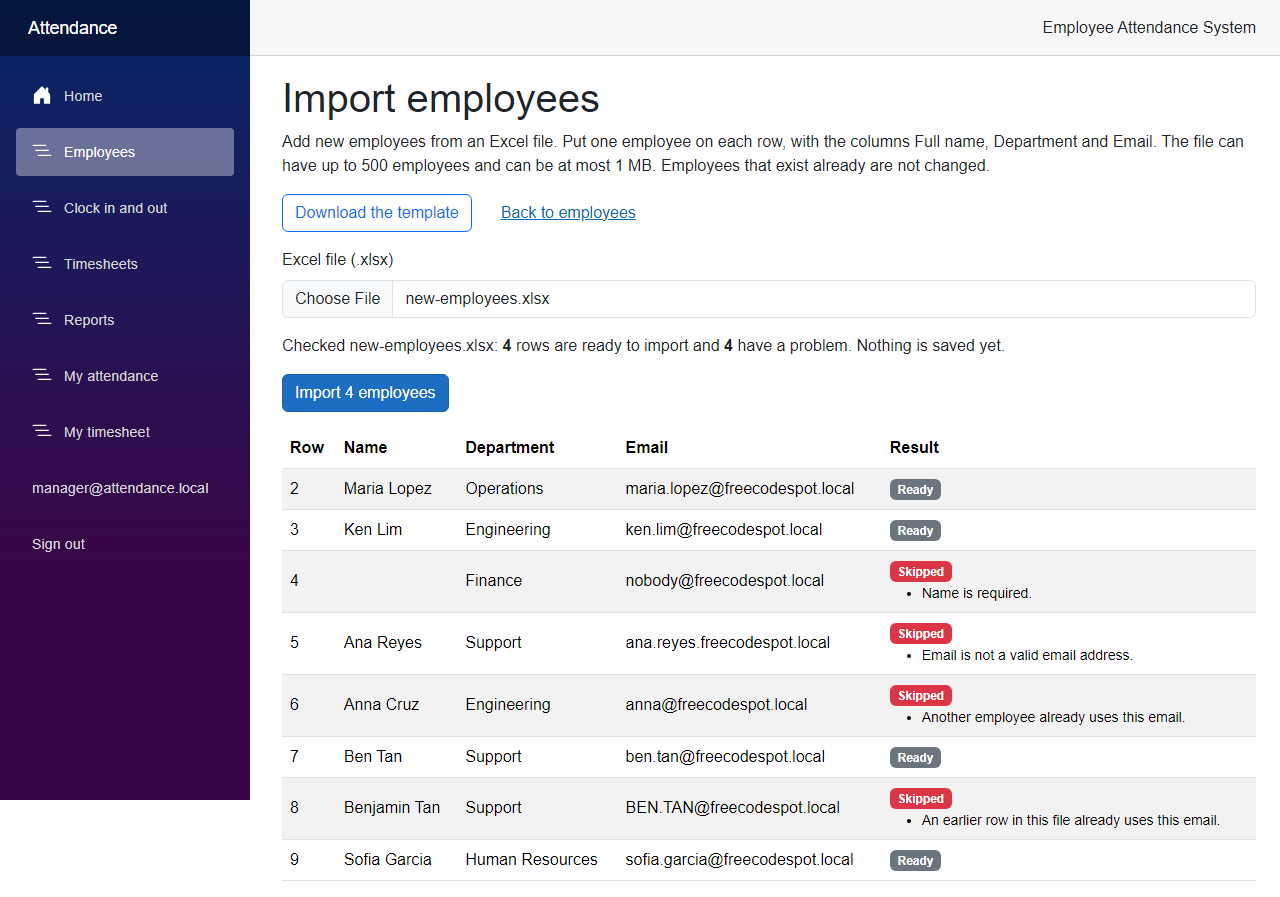Click the list icon beside Reports
Viewport: 1280px width, 897px height.
[42, 319]
